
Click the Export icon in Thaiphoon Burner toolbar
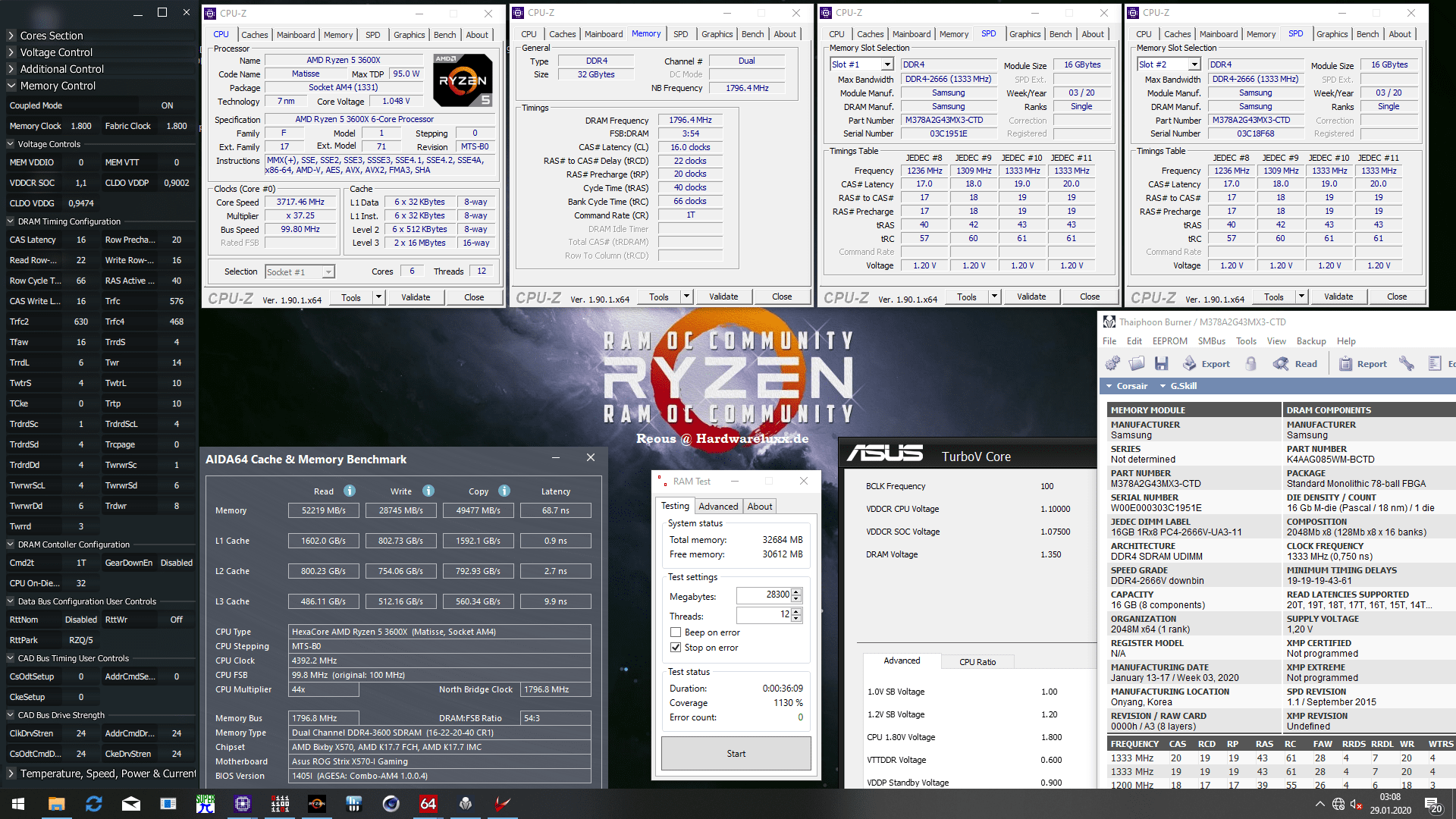coord(1206,364)
